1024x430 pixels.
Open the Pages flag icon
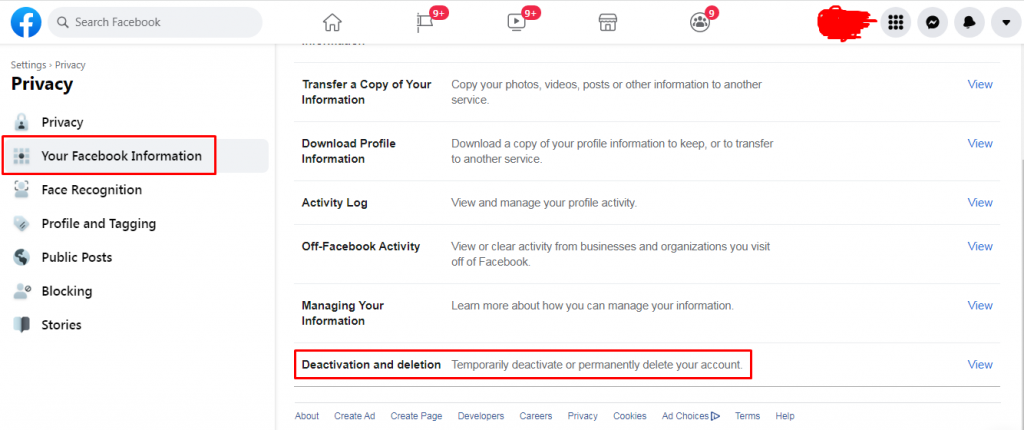pyautogui.click(x=424, y=22)
